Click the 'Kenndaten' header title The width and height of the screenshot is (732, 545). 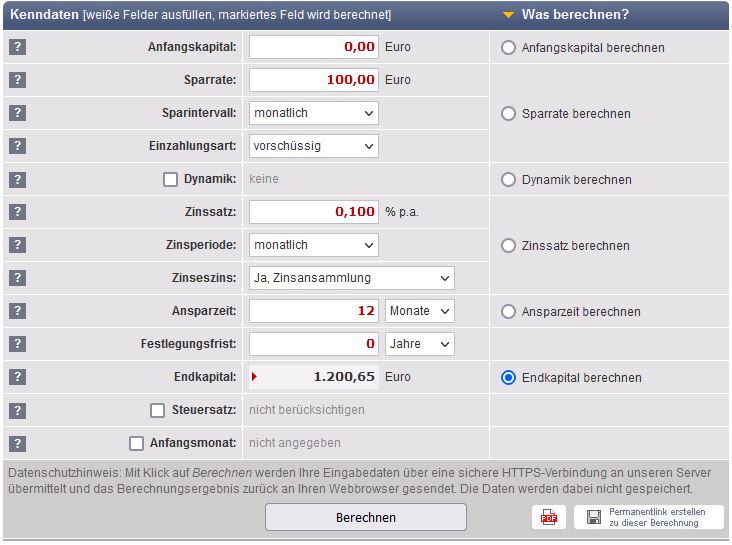(x=44, y=14)
